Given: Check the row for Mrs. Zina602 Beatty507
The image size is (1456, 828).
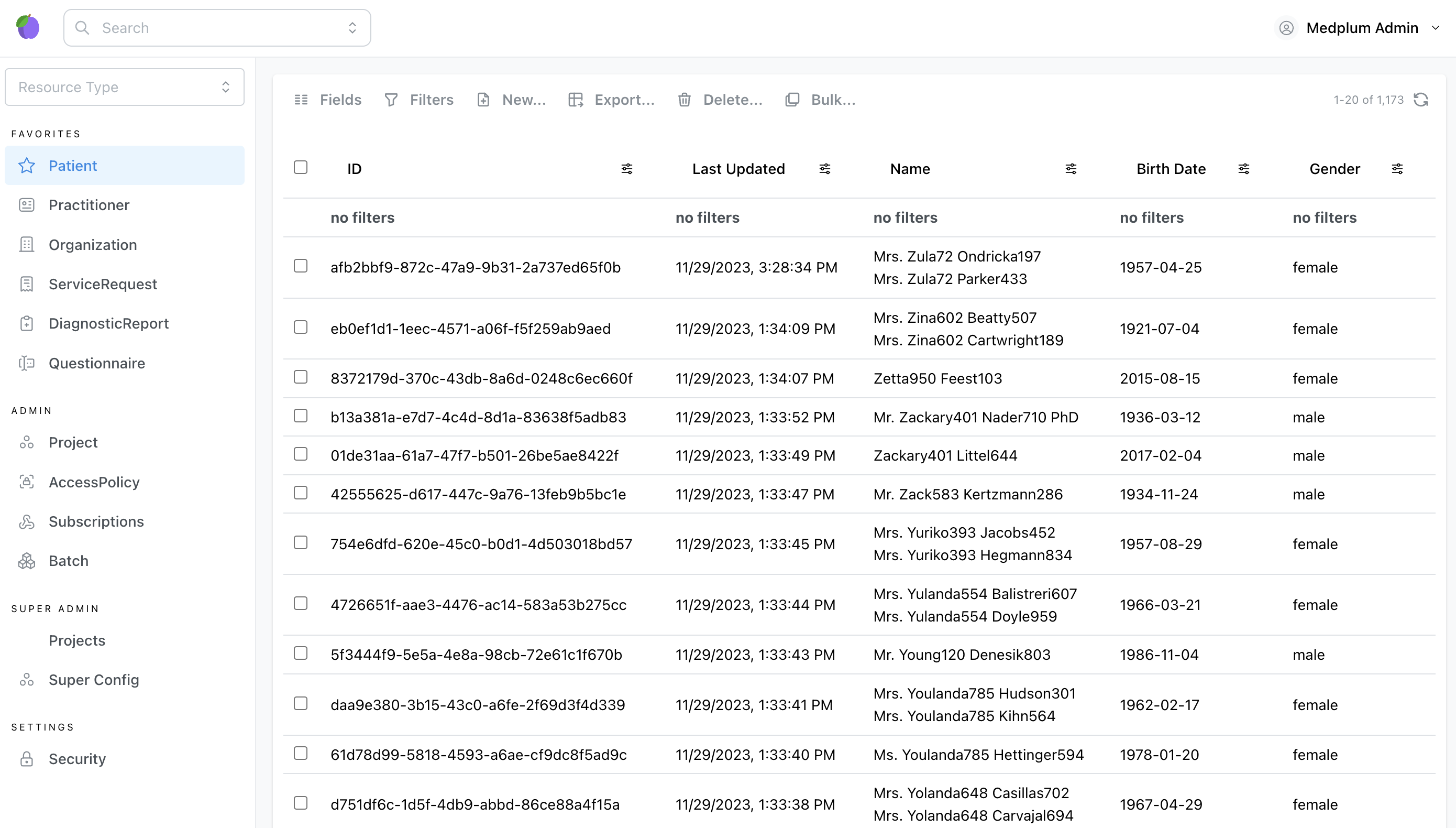Looking at the screenshot, I should (301, 327).
